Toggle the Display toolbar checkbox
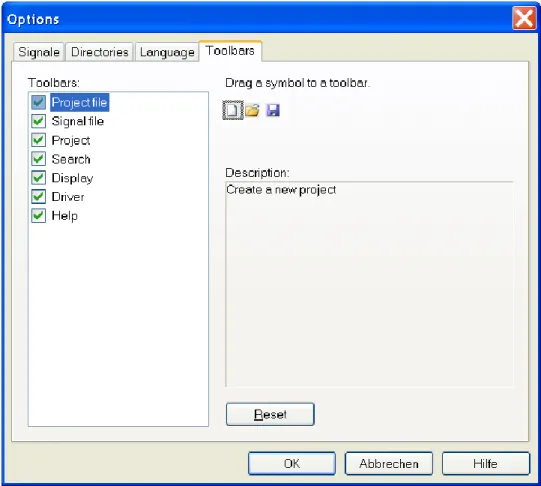 point(38,178)
